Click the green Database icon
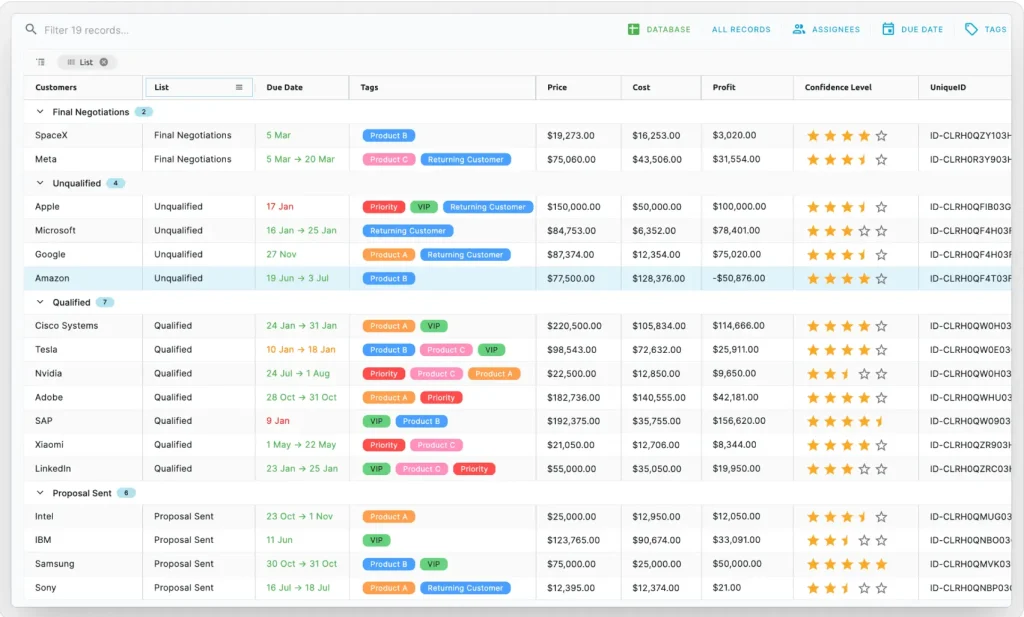 (x=633, y=30)
